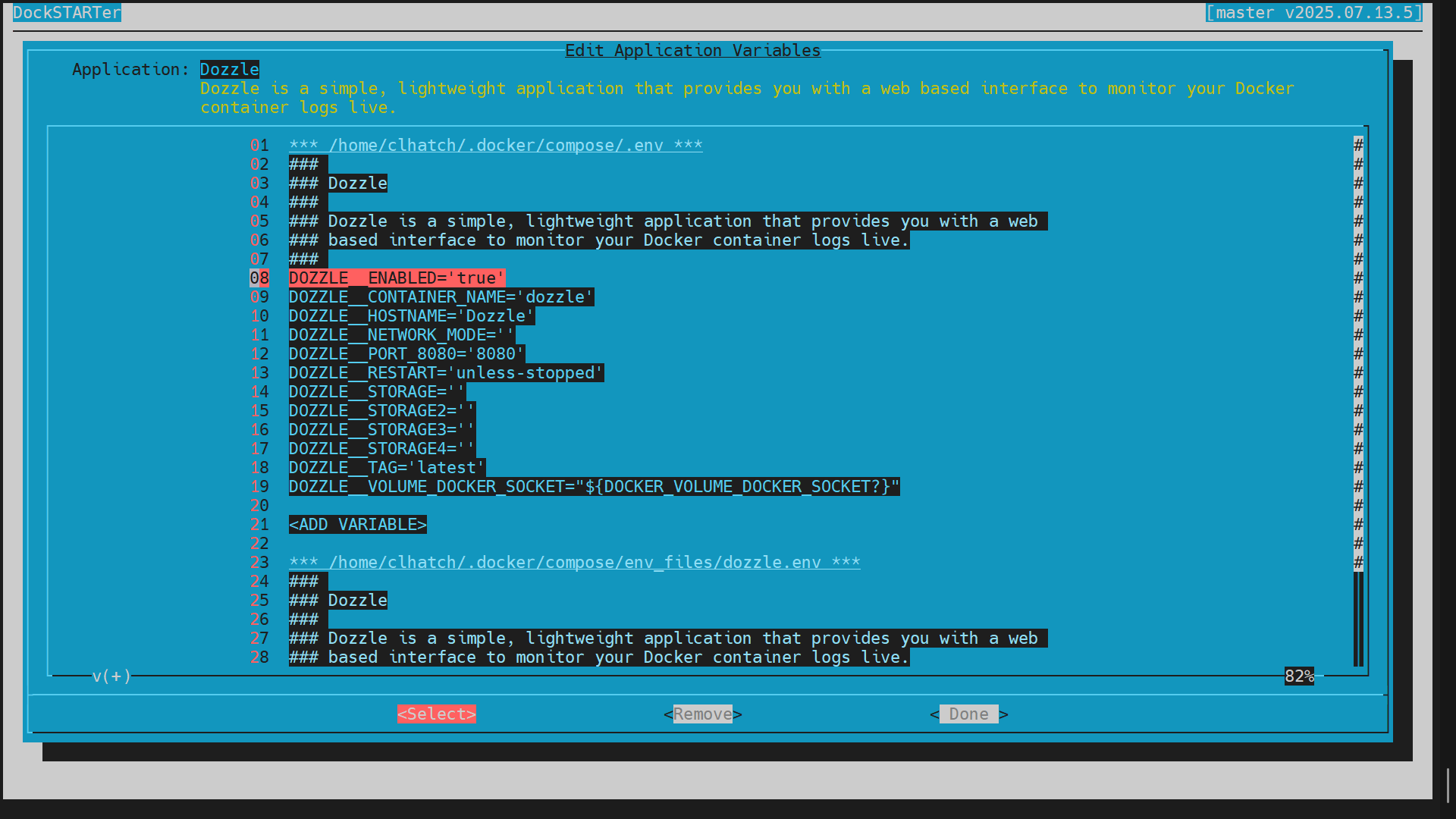Click the <ADD VARIABLE> entry
This screenshot has height=819, width=1456.
pyautogui.click(x=358, y=525)
